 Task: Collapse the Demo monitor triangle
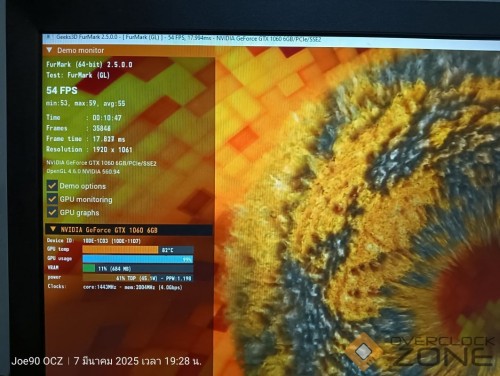point(49,50)
